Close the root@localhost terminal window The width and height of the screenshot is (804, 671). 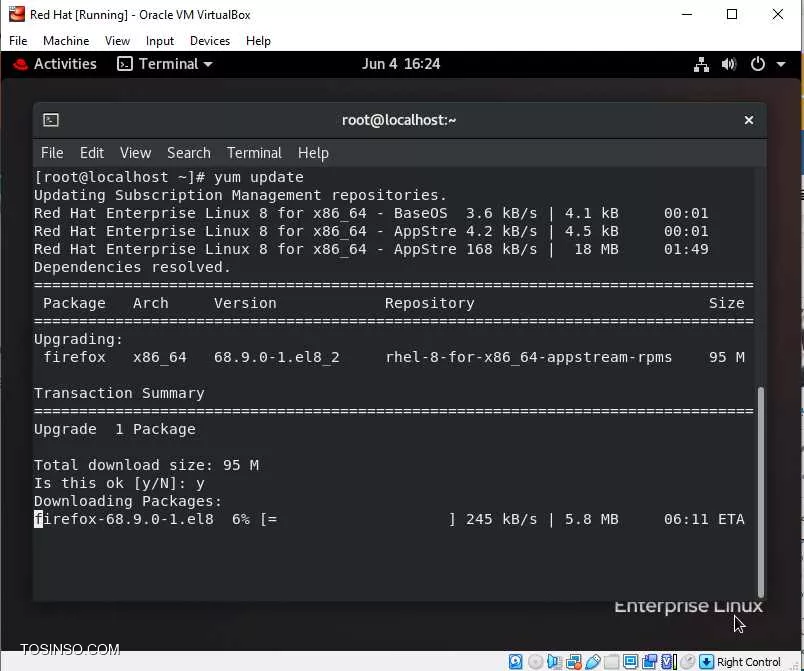pyautogui.click(x=749, y=120)
